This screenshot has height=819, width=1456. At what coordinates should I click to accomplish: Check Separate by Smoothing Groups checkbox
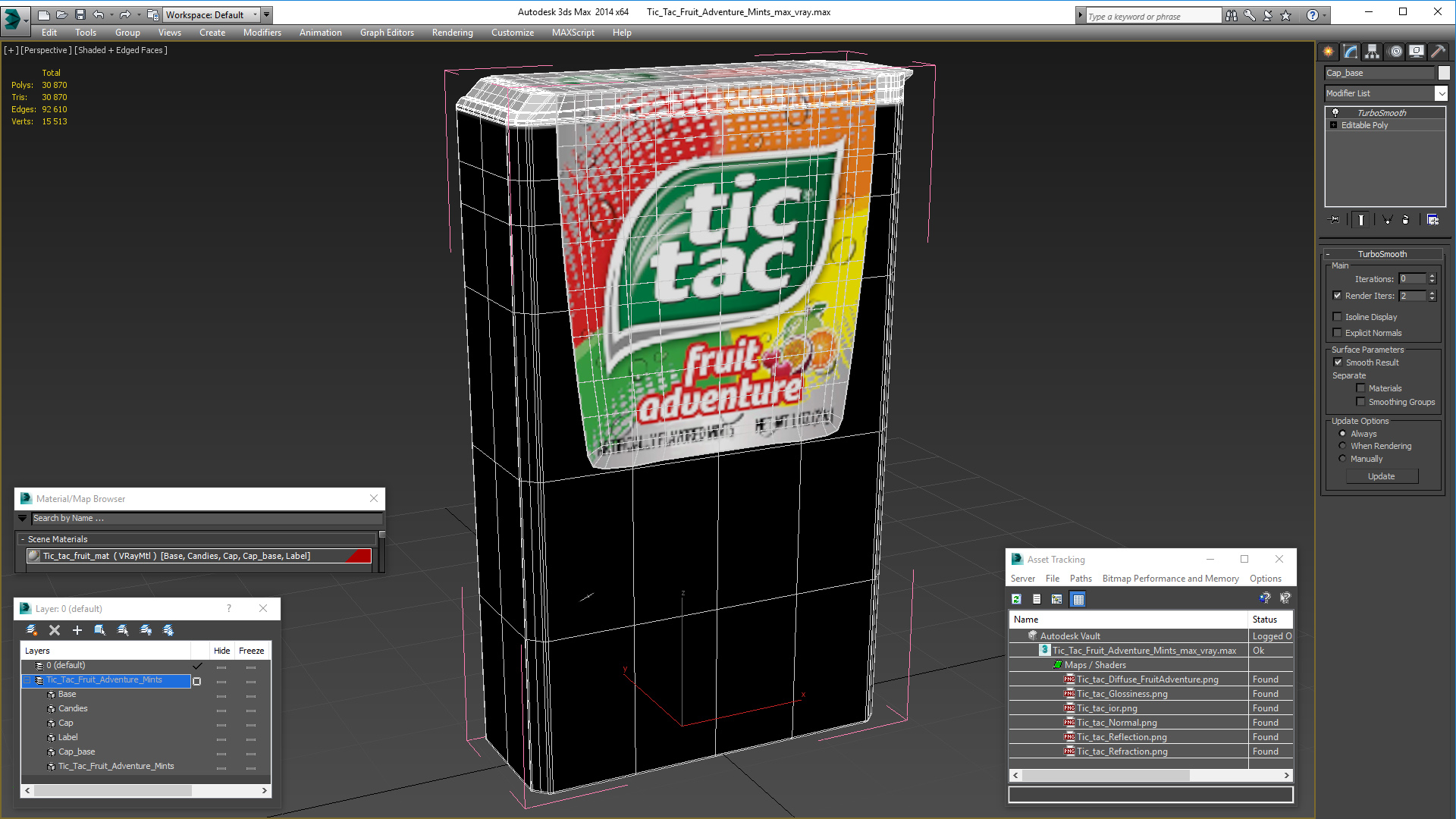coord(1361,402)
